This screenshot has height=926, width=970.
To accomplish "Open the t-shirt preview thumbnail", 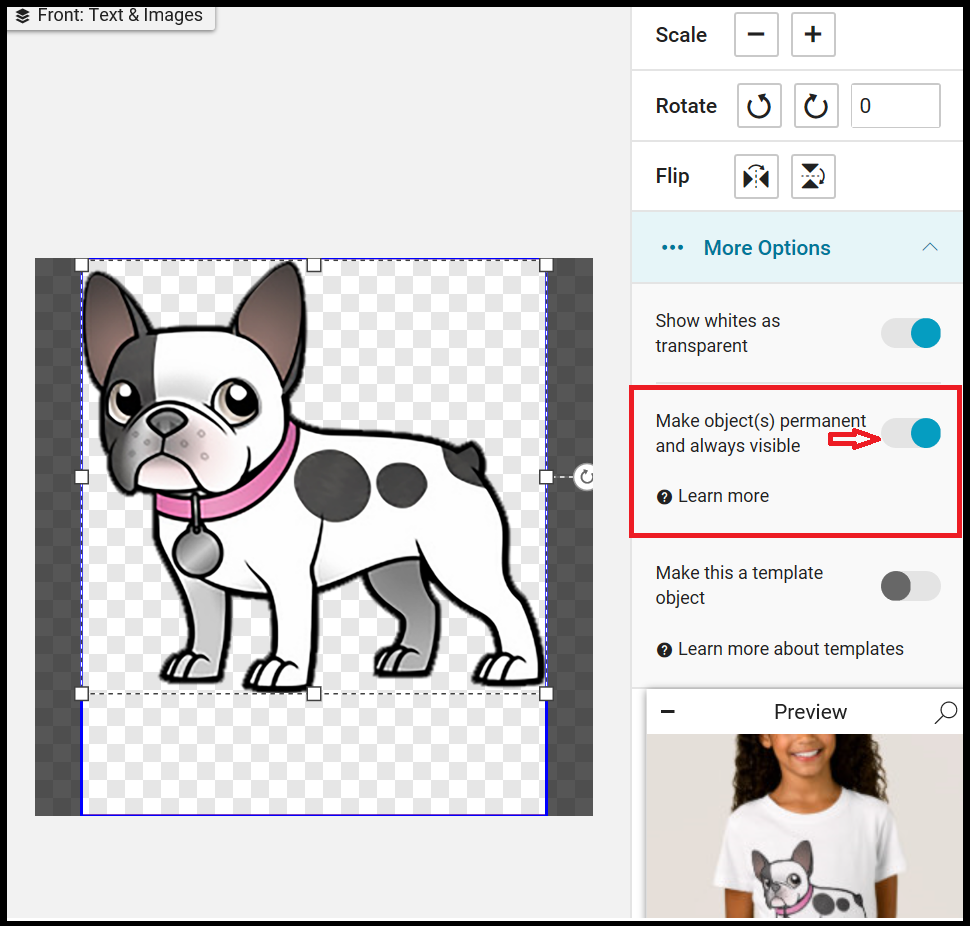I will [x=804, y=826].
